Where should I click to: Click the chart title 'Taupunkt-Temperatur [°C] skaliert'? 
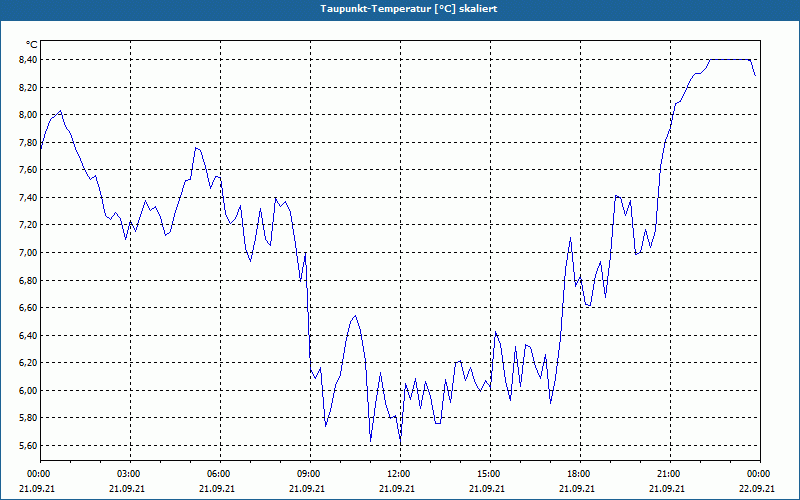pyautogui.click(x=409, y=9)
